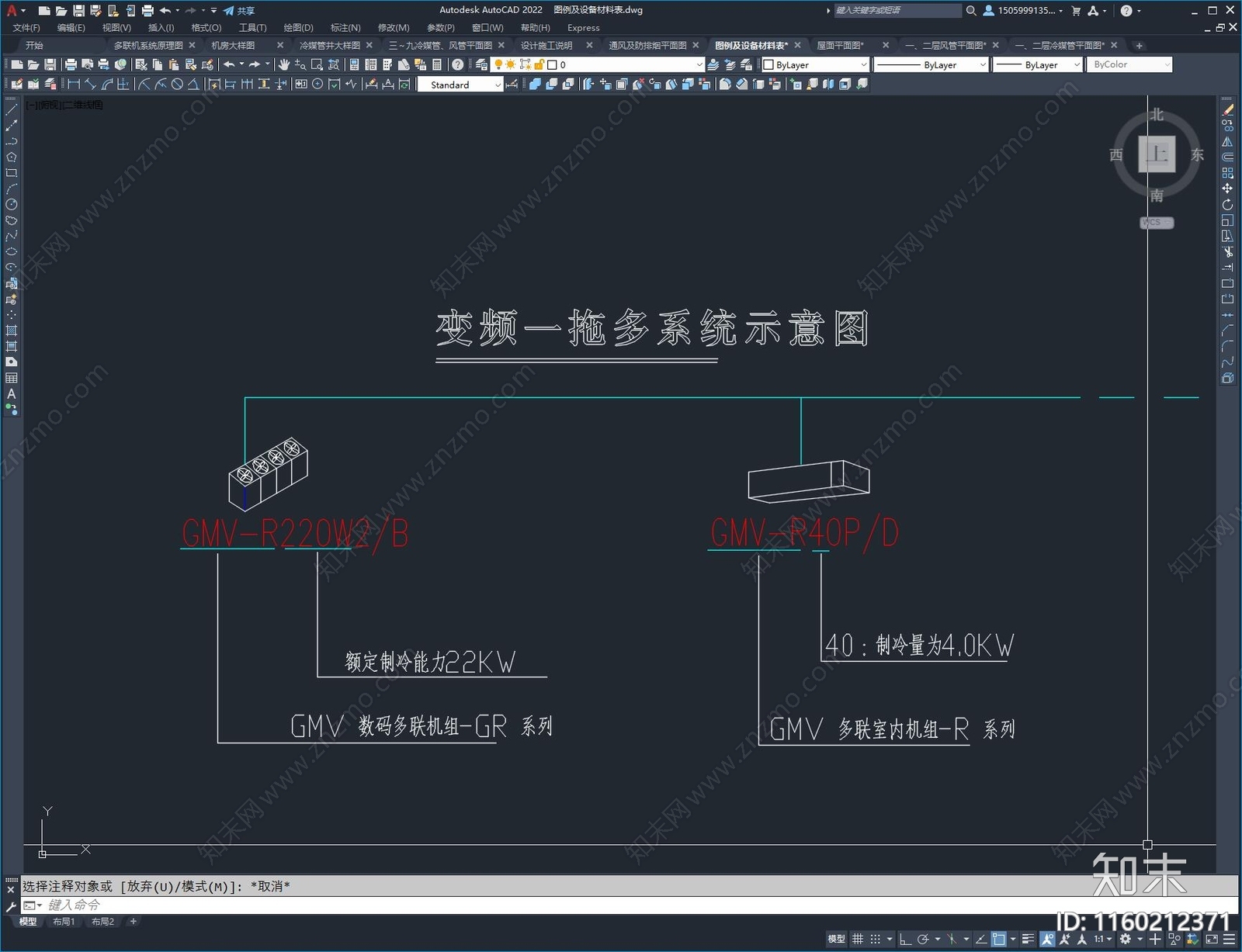Screen dimensions: 1242x952
Task: Toggle annotation visibility in status bar
Action: 1047,939
